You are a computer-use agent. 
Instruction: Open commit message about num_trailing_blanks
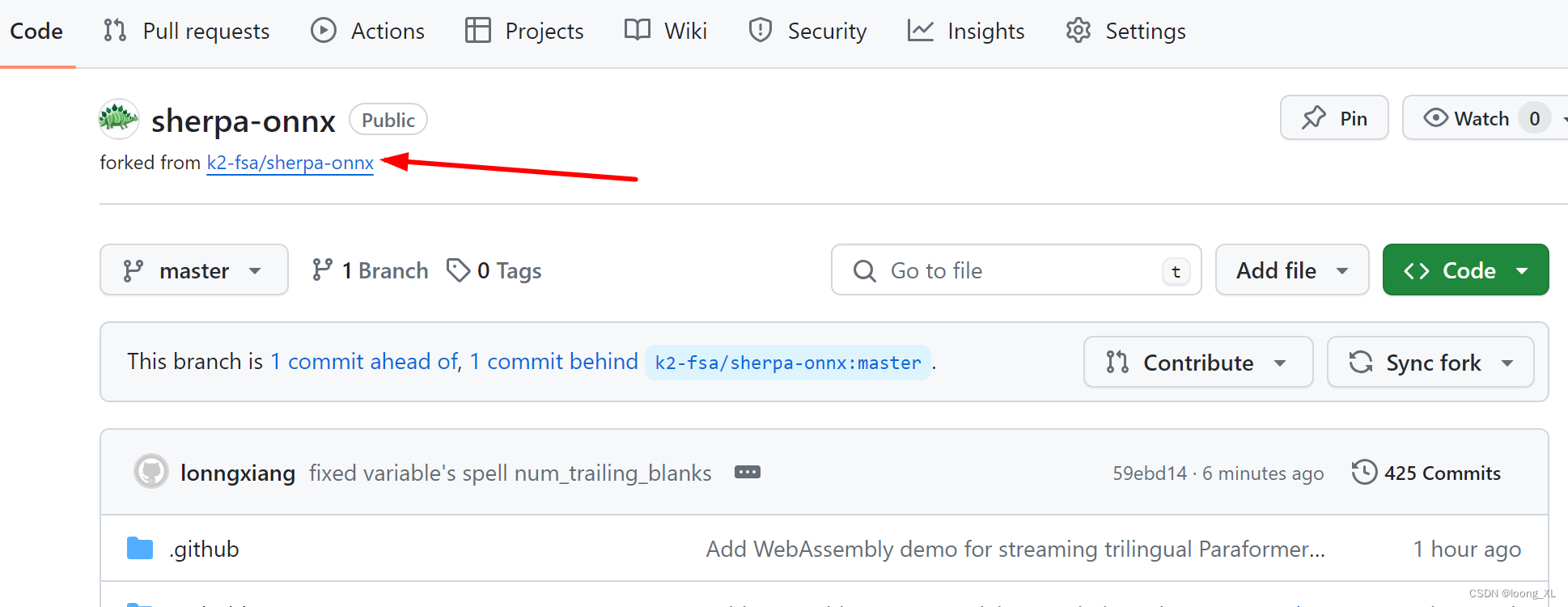coord(511,473)
